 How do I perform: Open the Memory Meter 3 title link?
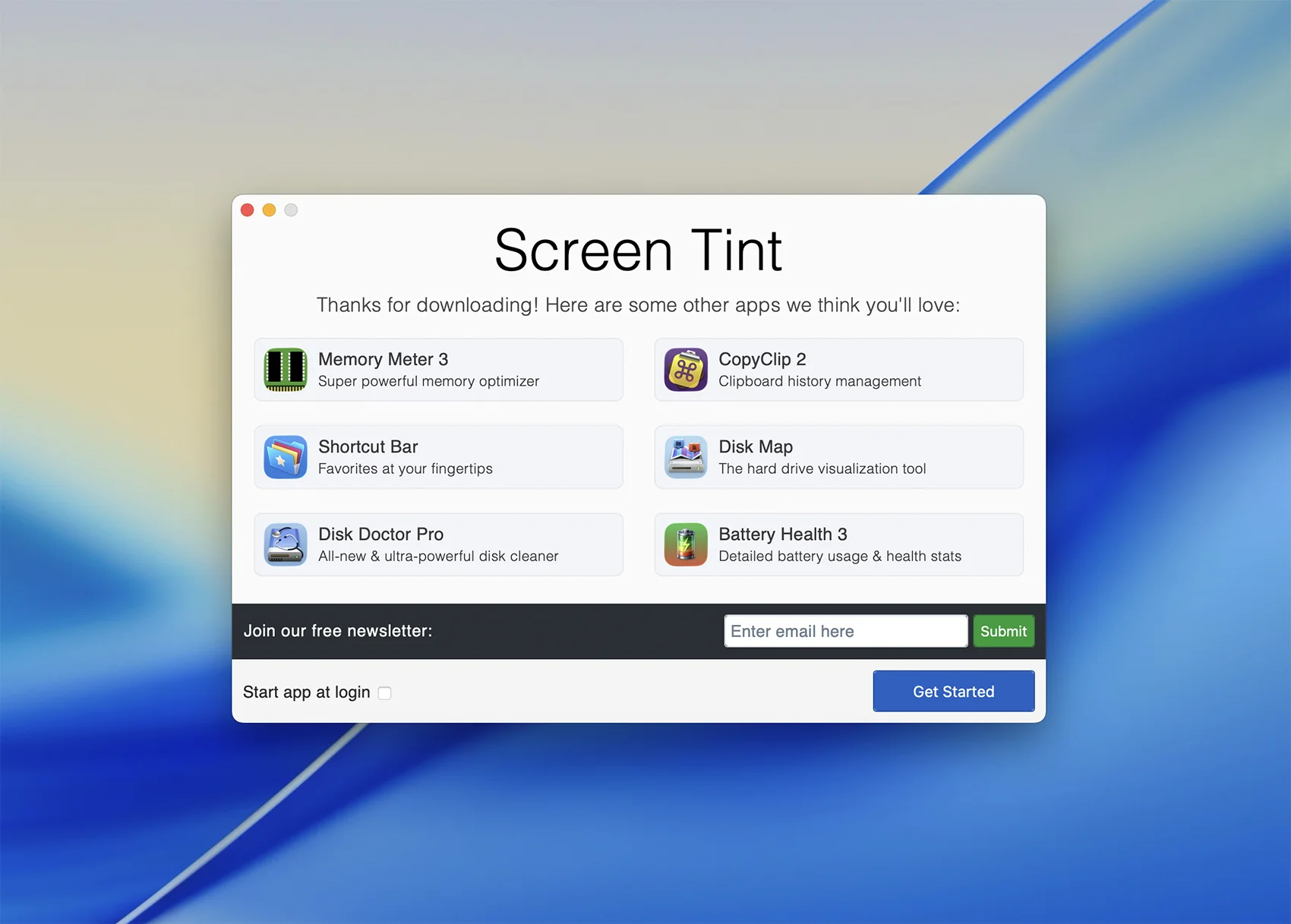pyautogui.click(x=383, y=359)
